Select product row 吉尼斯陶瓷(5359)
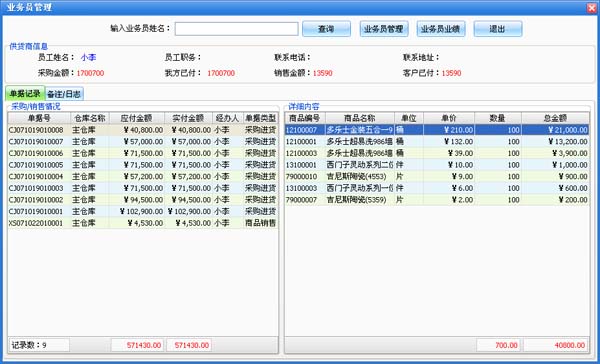Viewport: 600px width, 364px height. pos(437,200)
